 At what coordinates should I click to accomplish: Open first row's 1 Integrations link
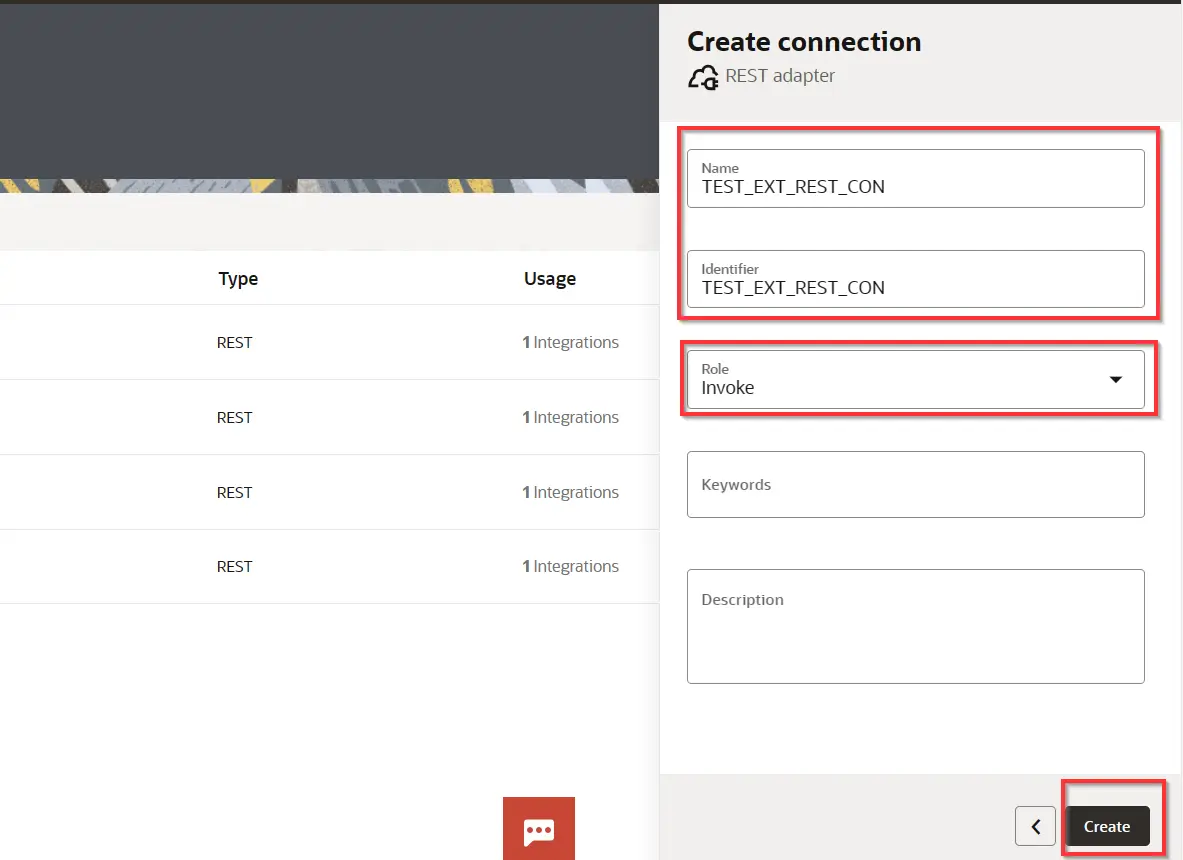click(x=571, y=342)
